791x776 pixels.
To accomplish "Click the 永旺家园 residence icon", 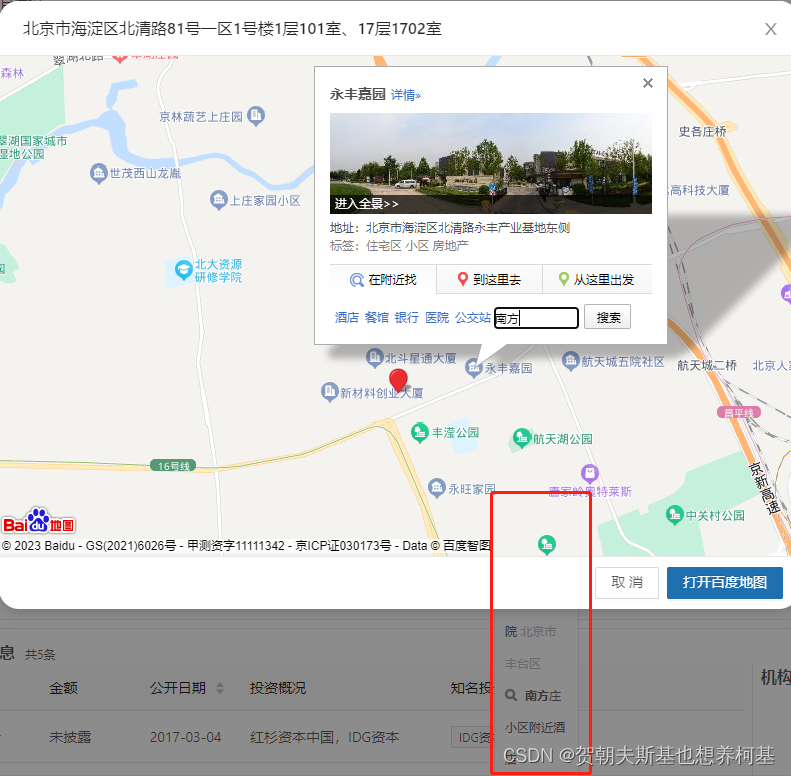I will pyautogui.click(x=437, y=488).
